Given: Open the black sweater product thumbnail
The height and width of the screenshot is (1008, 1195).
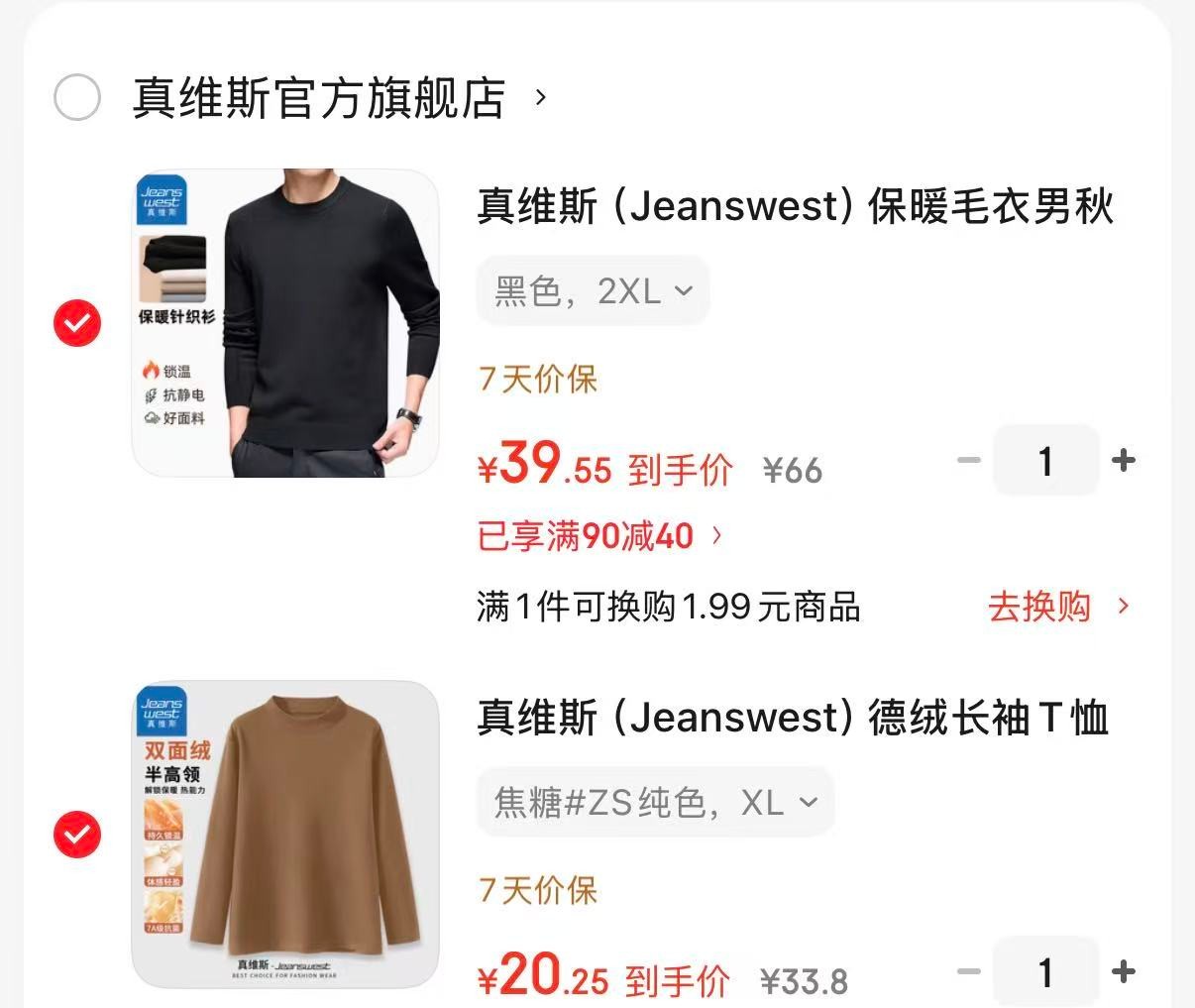Looking at the screenshot, I should coord(285,323).
